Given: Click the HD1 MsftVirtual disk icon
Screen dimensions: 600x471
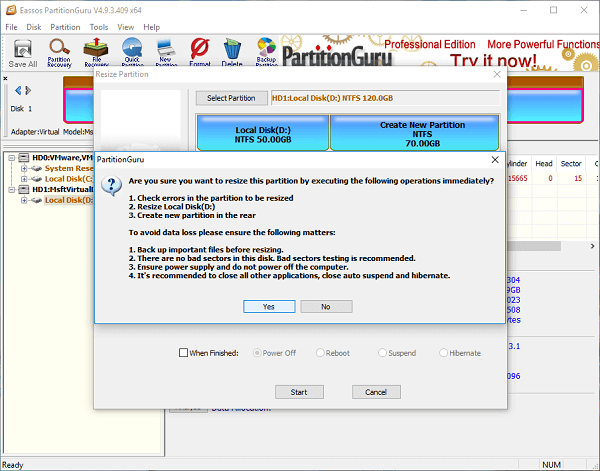Looking at the screenshot, I should 24,189.
